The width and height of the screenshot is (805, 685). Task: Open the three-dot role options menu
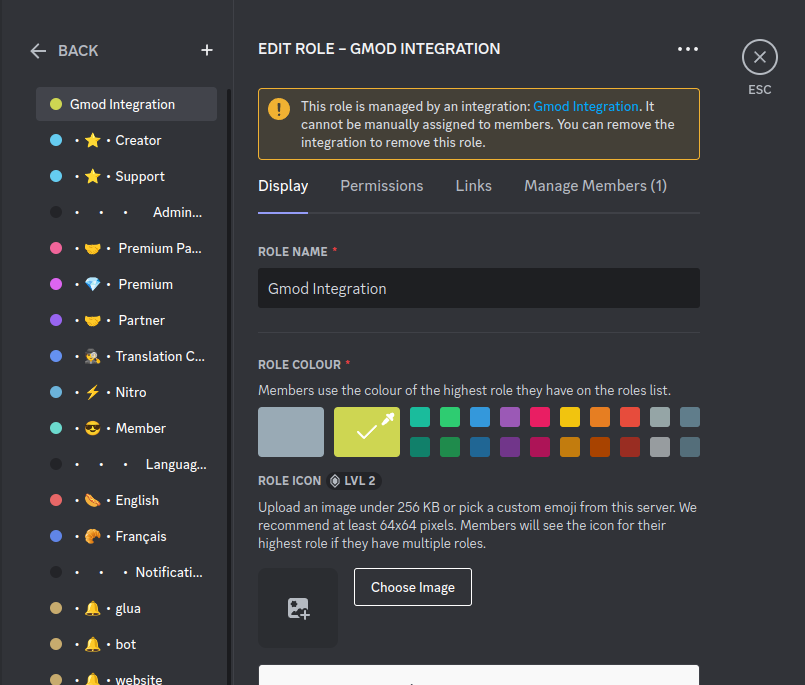687,48
